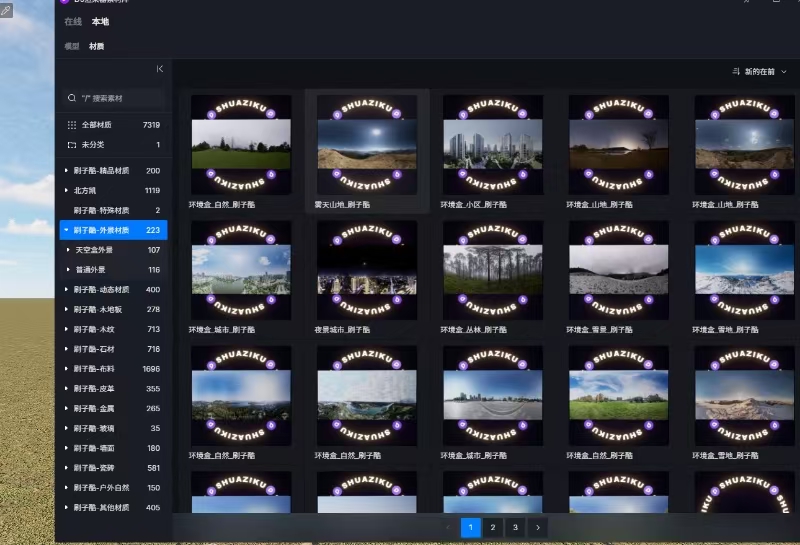Expand 普通外景 subcategory arrow
Screen dimensions: 800x545
point(68,269)
